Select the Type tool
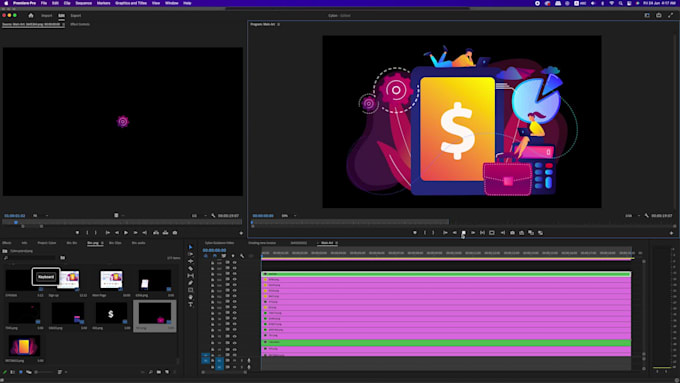This screenshot has width=680, height=383. [190, 304]
